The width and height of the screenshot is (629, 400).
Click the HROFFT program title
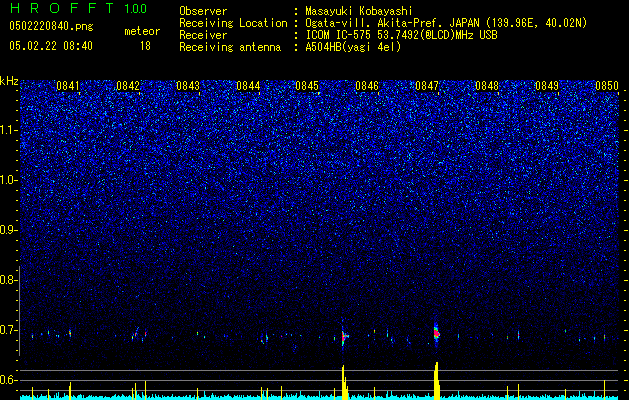(62, 8)
